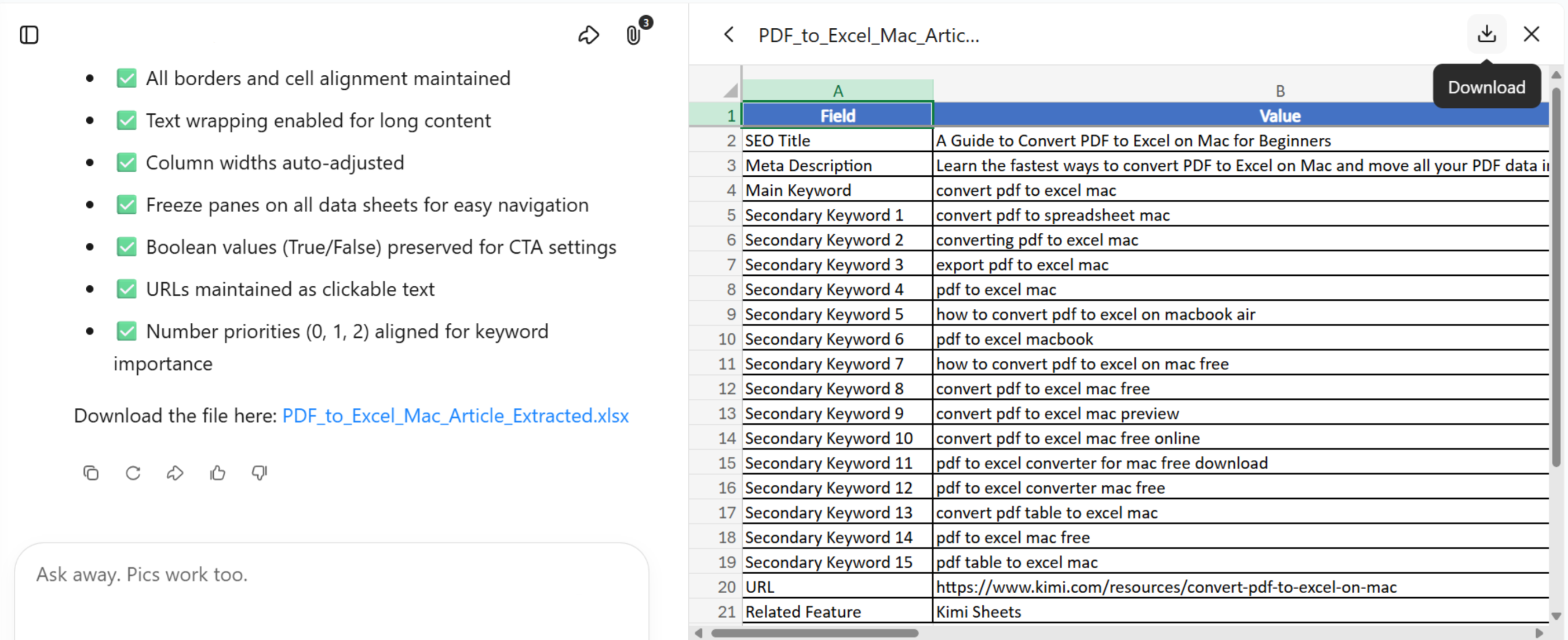1568x640 pixels.
Task: Download the spreadsheet file
Action: [x=1486, y=34]
